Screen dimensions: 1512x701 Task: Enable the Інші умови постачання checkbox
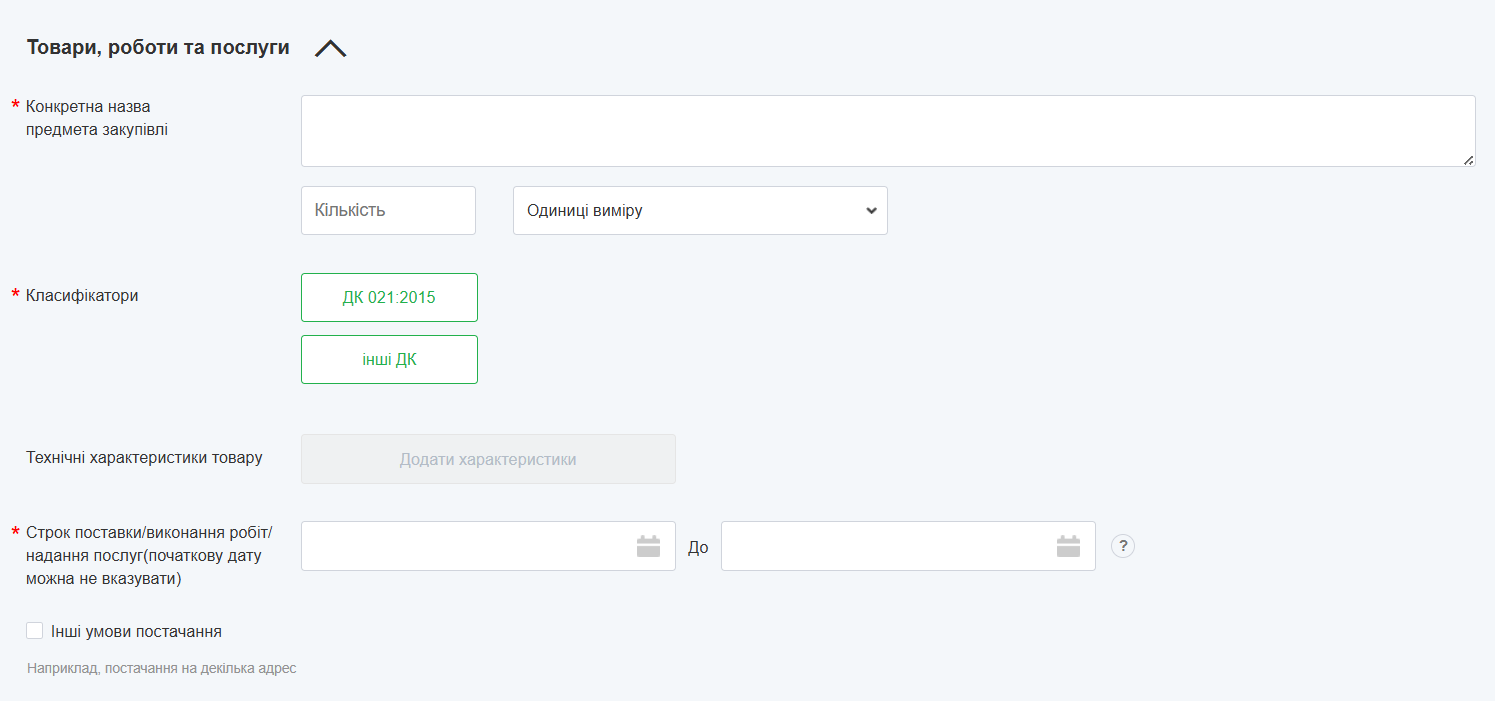[x=35, y=631]
